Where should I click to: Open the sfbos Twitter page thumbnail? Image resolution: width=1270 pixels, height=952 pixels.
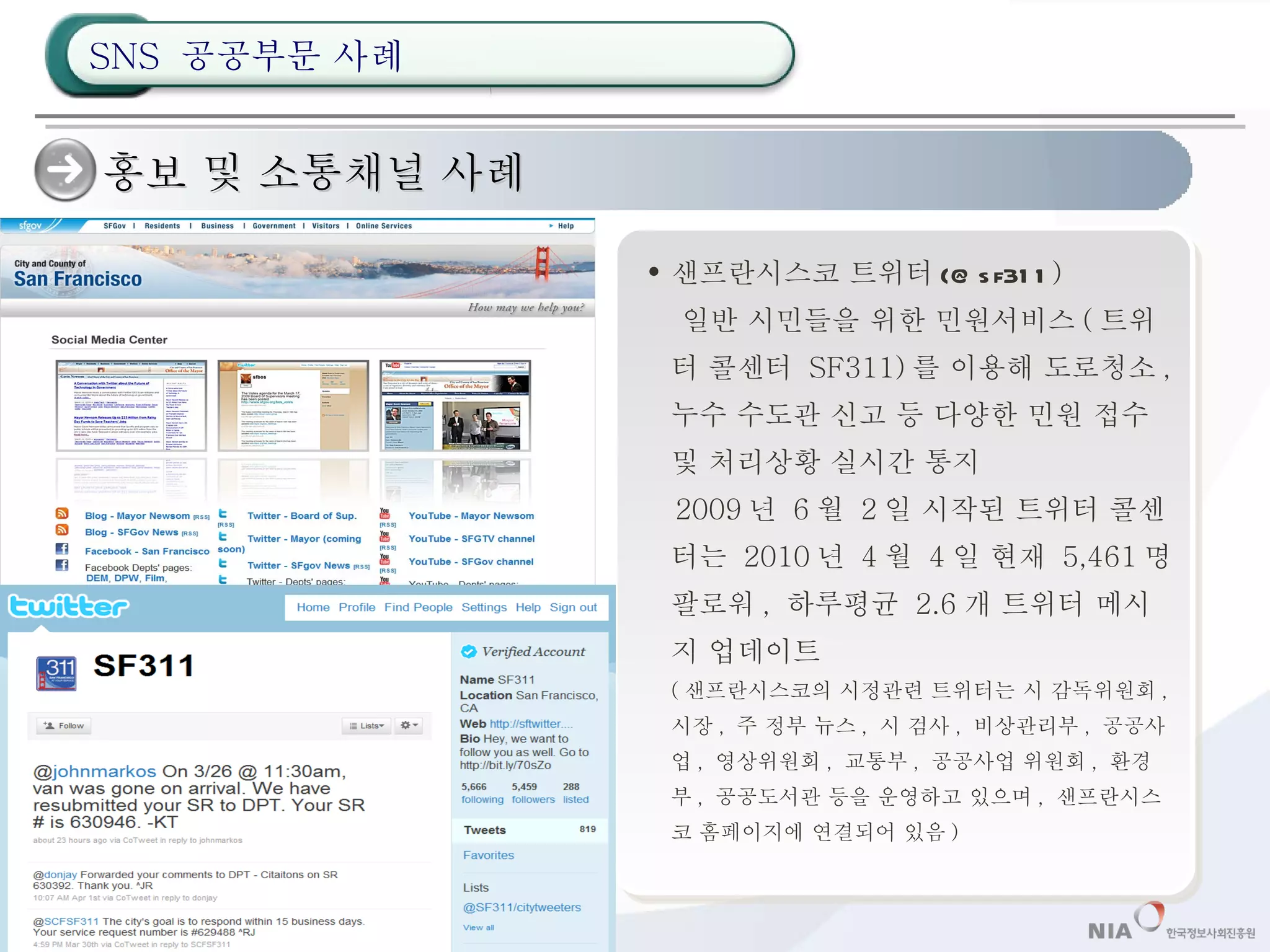(293, 405)
